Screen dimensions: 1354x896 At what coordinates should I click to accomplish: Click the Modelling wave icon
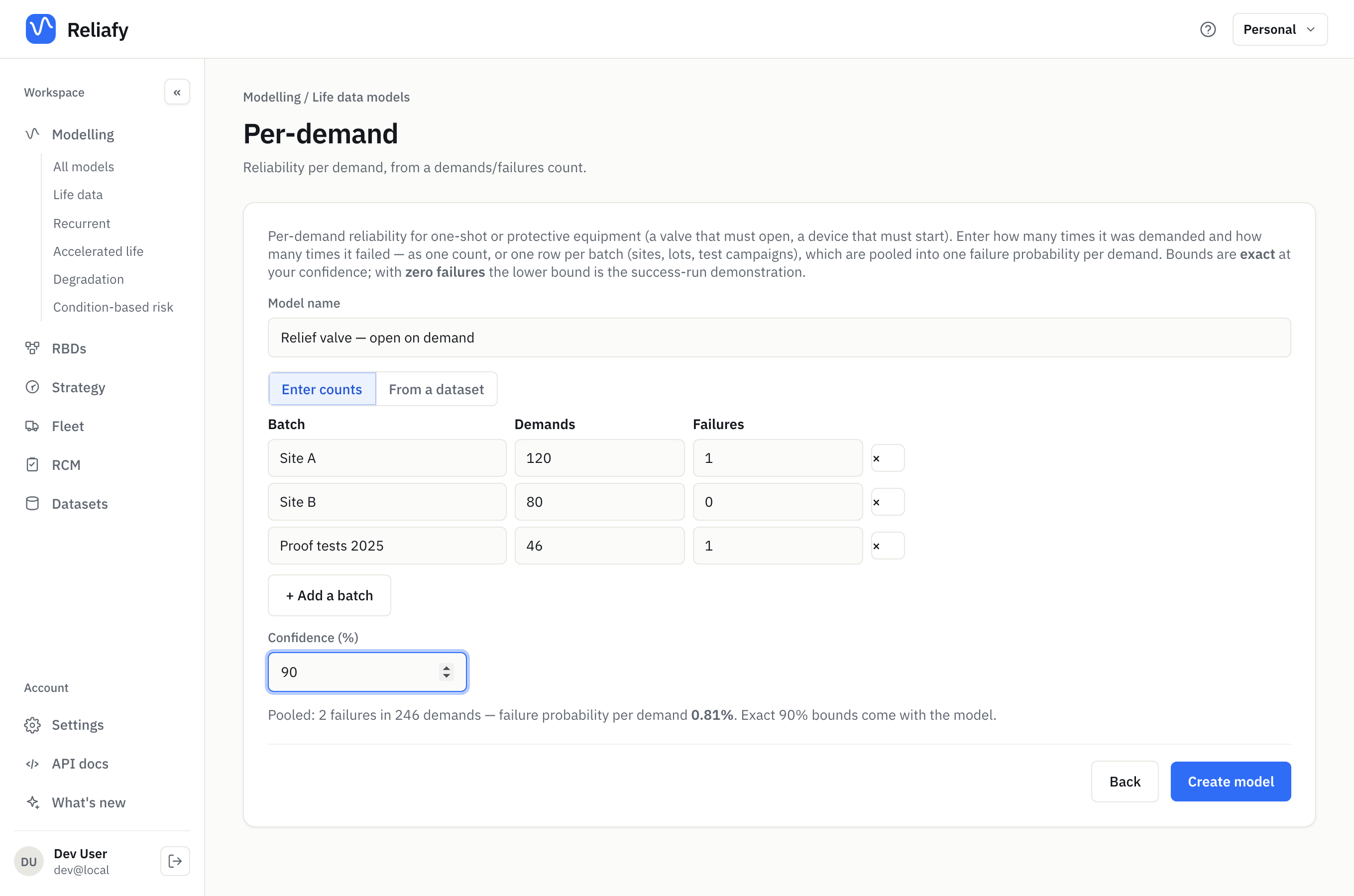(32, 134)
